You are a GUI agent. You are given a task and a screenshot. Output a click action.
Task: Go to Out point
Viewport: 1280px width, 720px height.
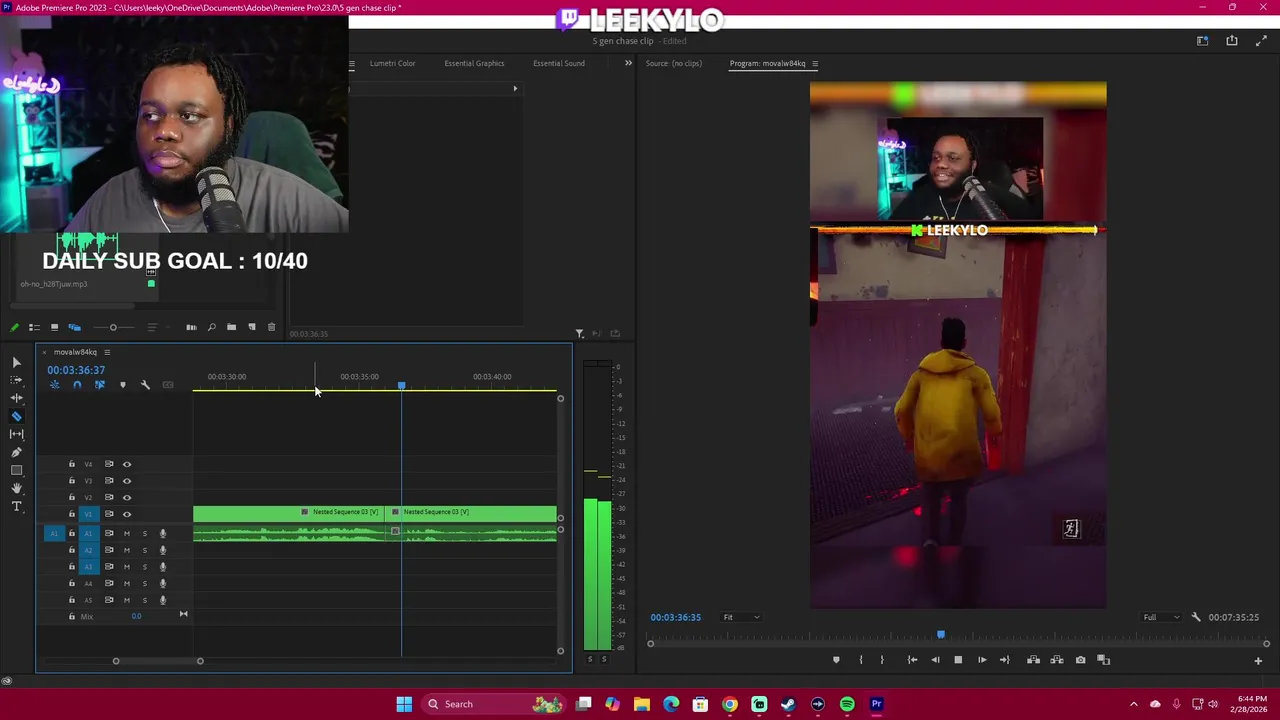pyautogui.click(x=1004, y=660)
